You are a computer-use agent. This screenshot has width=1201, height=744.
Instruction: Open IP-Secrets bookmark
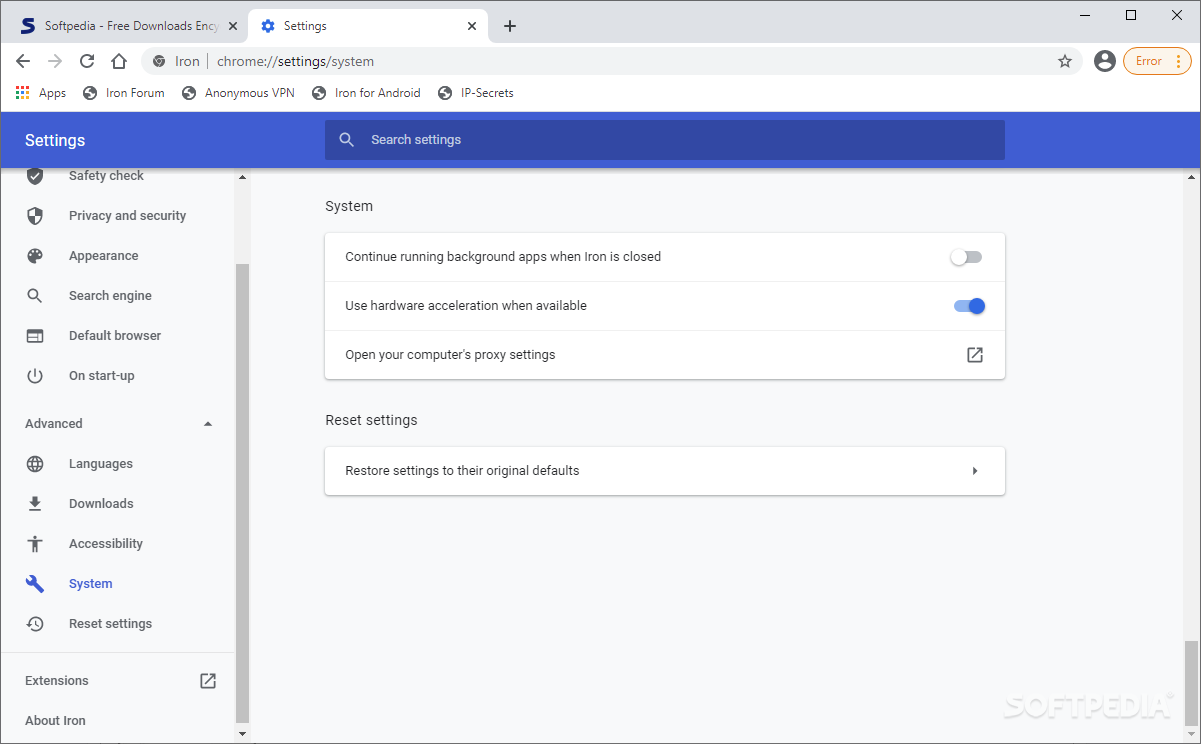point(476,93)
